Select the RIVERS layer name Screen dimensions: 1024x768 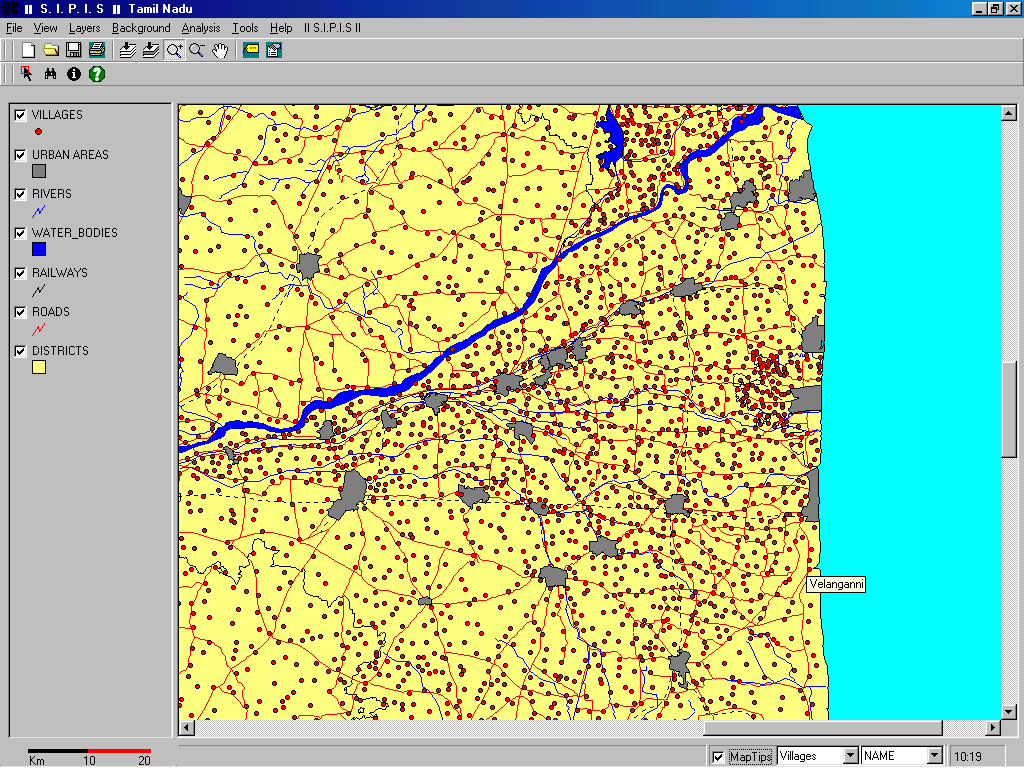click(52, 194)
